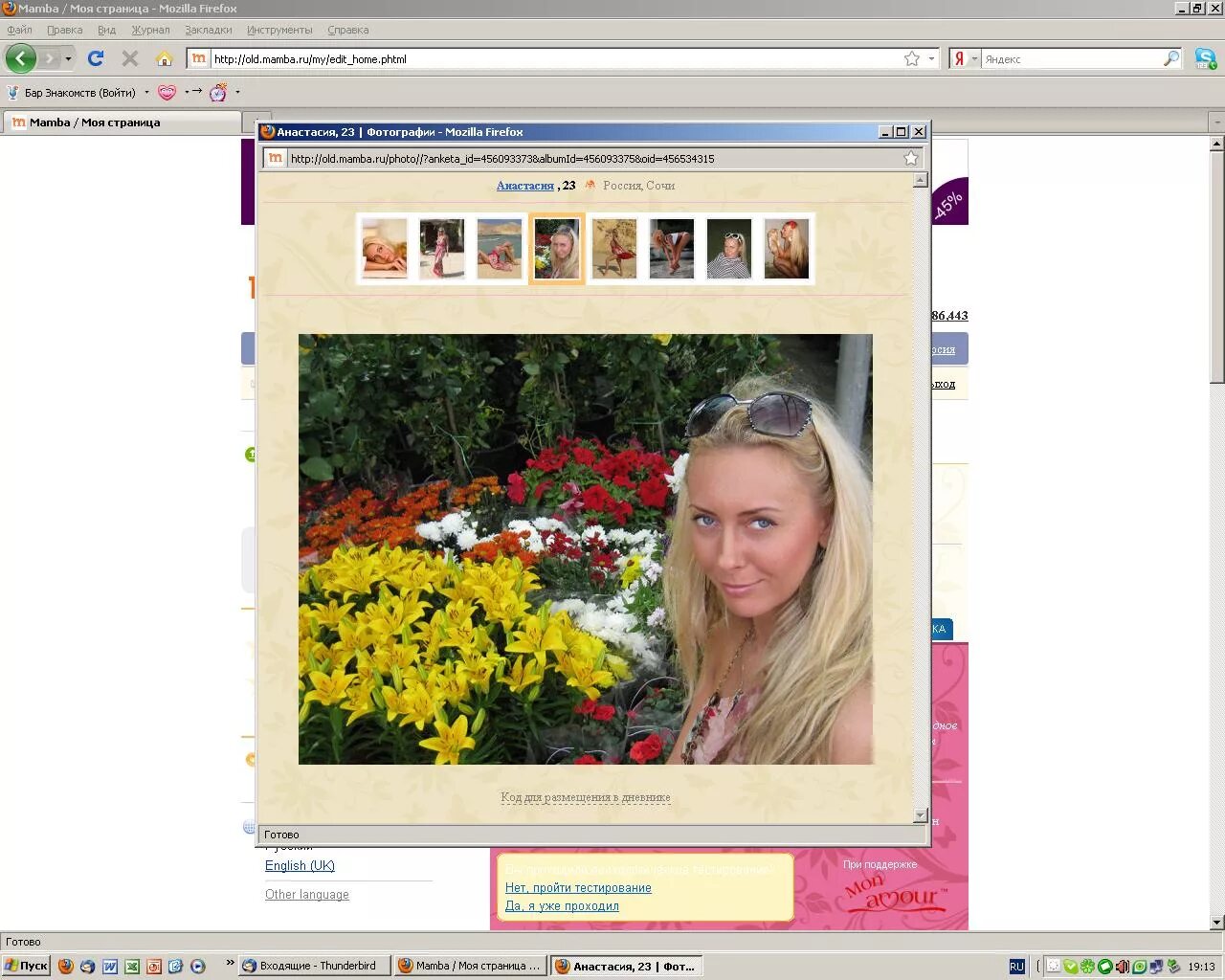Select the second thumbnail, woman in pink dress
1225x980 pixels.
pos(442,249)
